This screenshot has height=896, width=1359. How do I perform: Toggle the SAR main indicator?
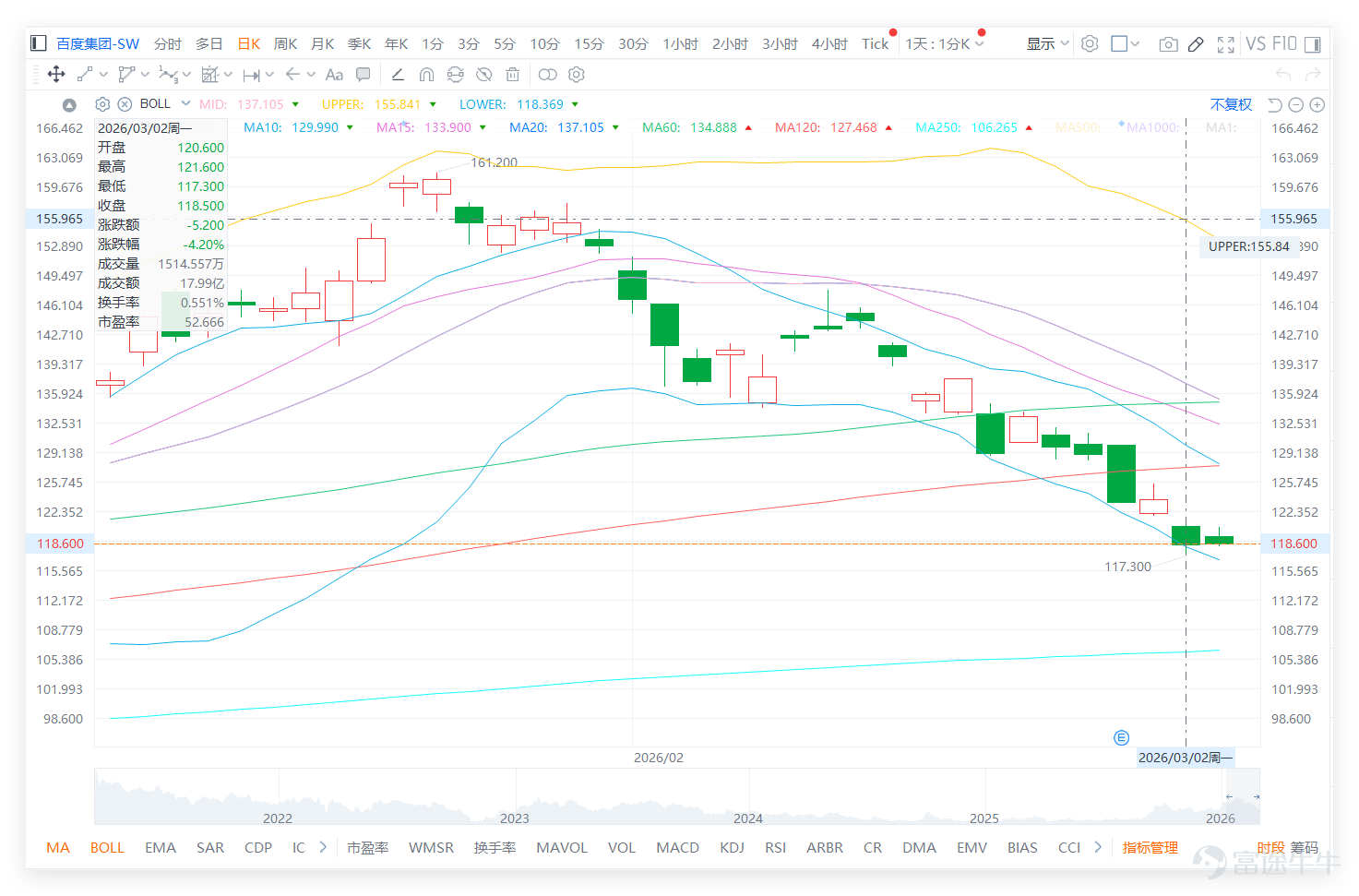click(x=210, y=847)
